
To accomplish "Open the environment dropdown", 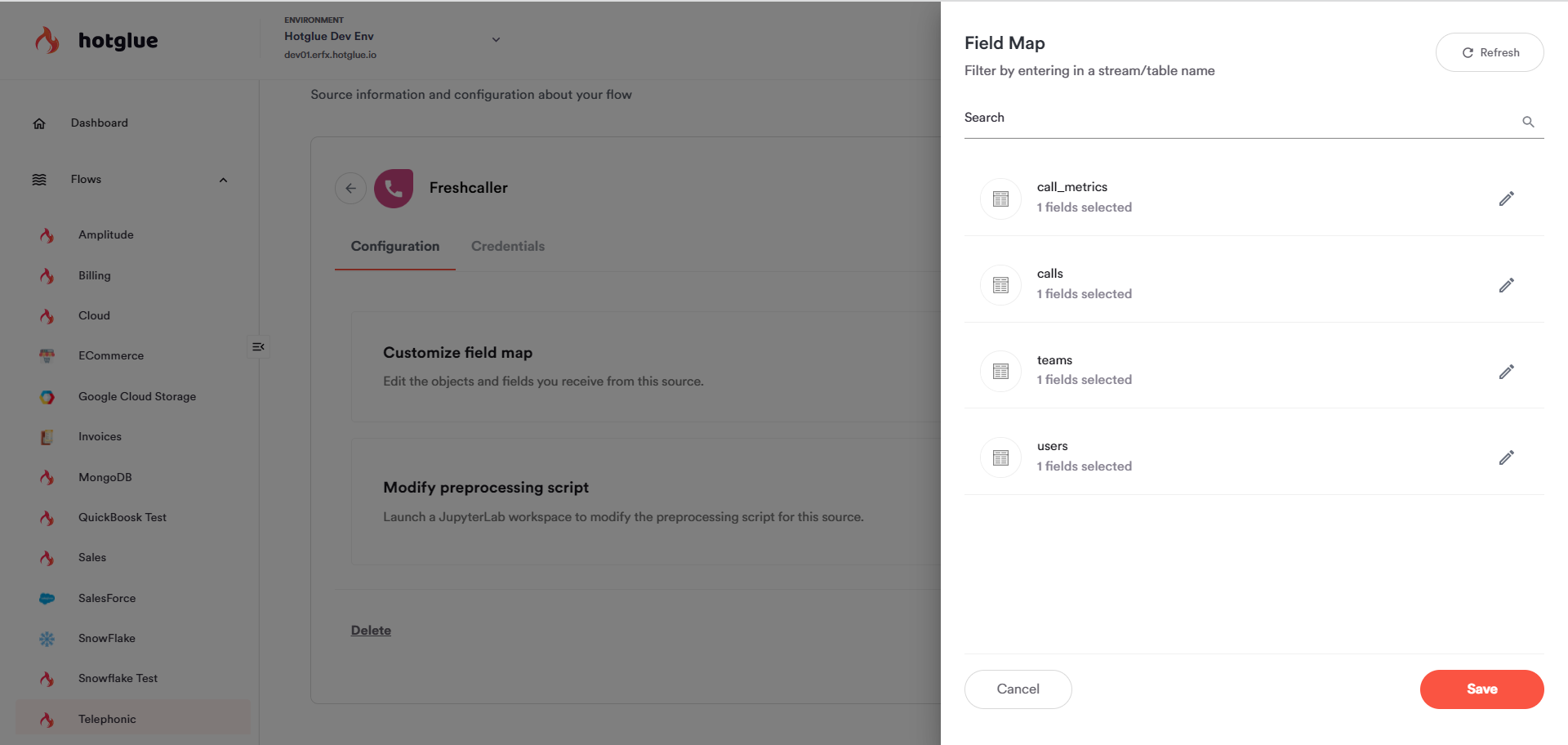I will tap(495, 39).
